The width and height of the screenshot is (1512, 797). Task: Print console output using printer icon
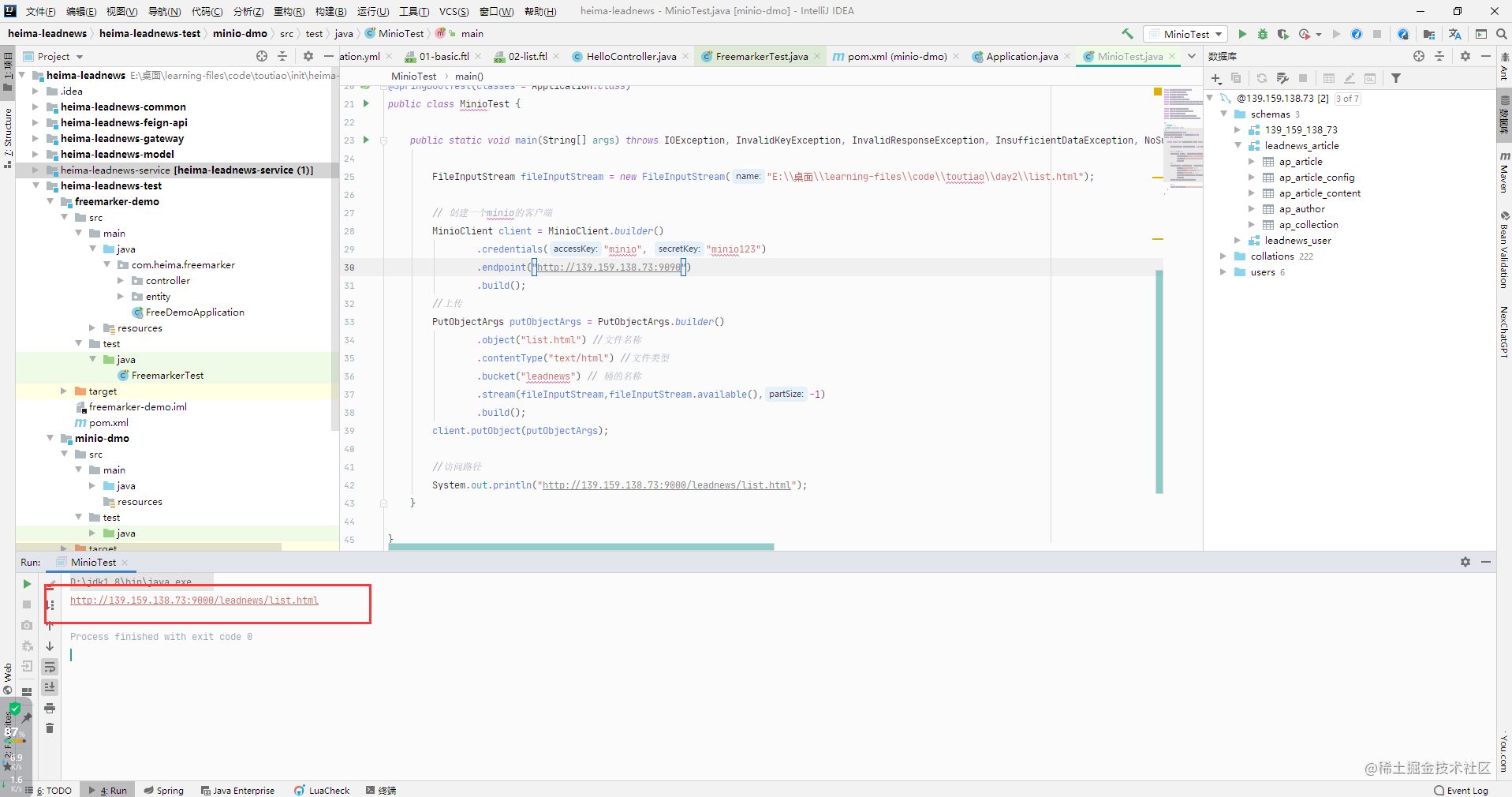[50, 709]
